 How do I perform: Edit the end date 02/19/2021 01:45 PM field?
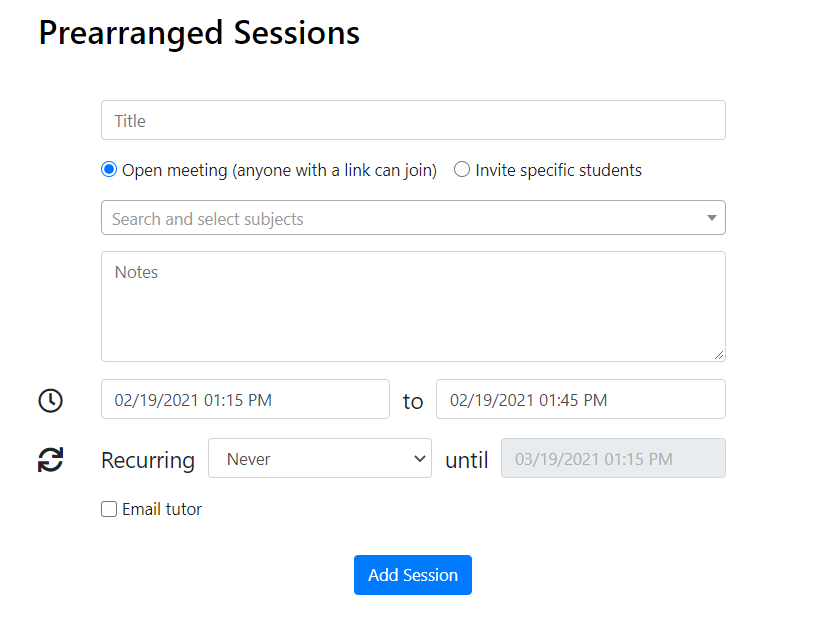click(580, 400)
